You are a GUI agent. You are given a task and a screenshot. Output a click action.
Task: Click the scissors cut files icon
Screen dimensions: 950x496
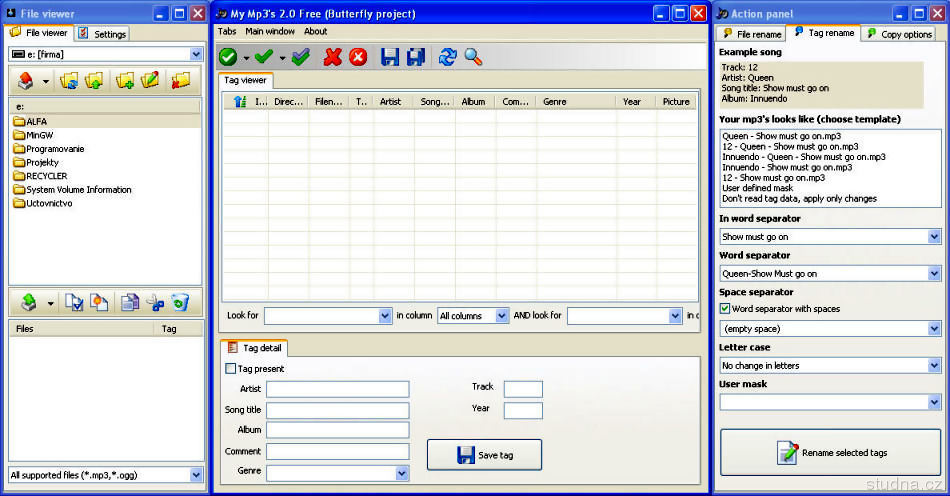(x=155, y=302)
